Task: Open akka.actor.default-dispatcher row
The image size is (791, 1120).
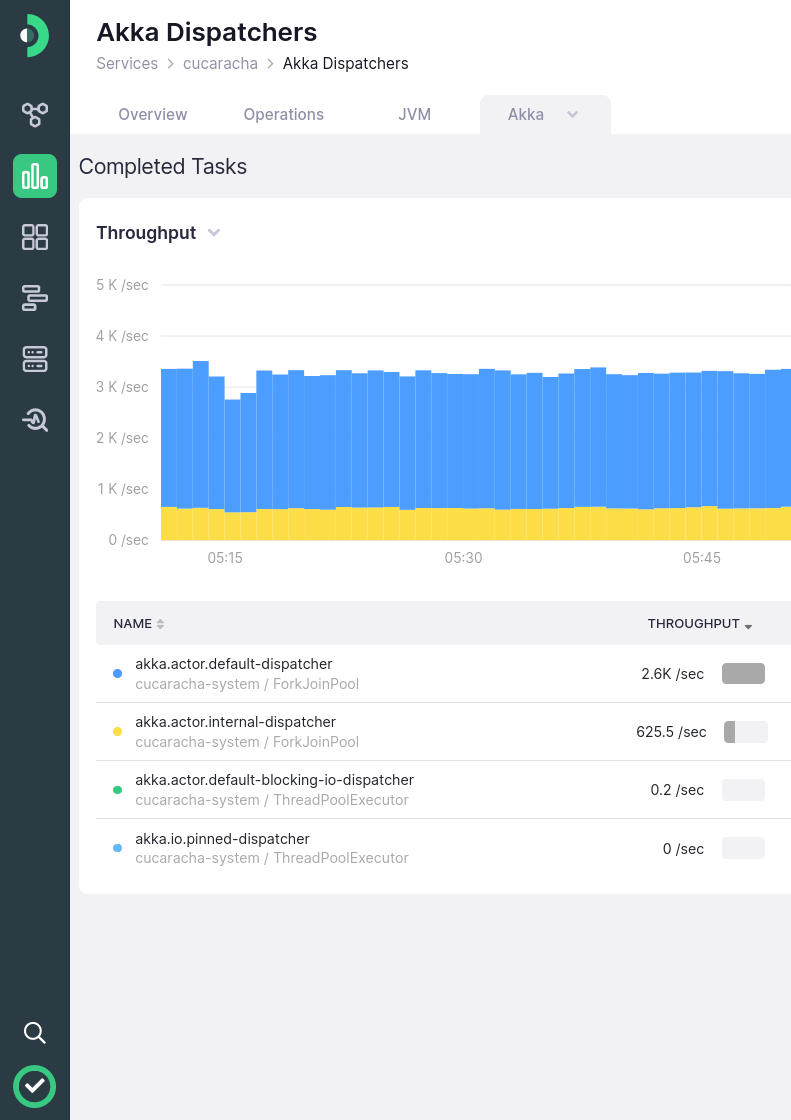Action: pyautogui.click(x=443, y=674)
